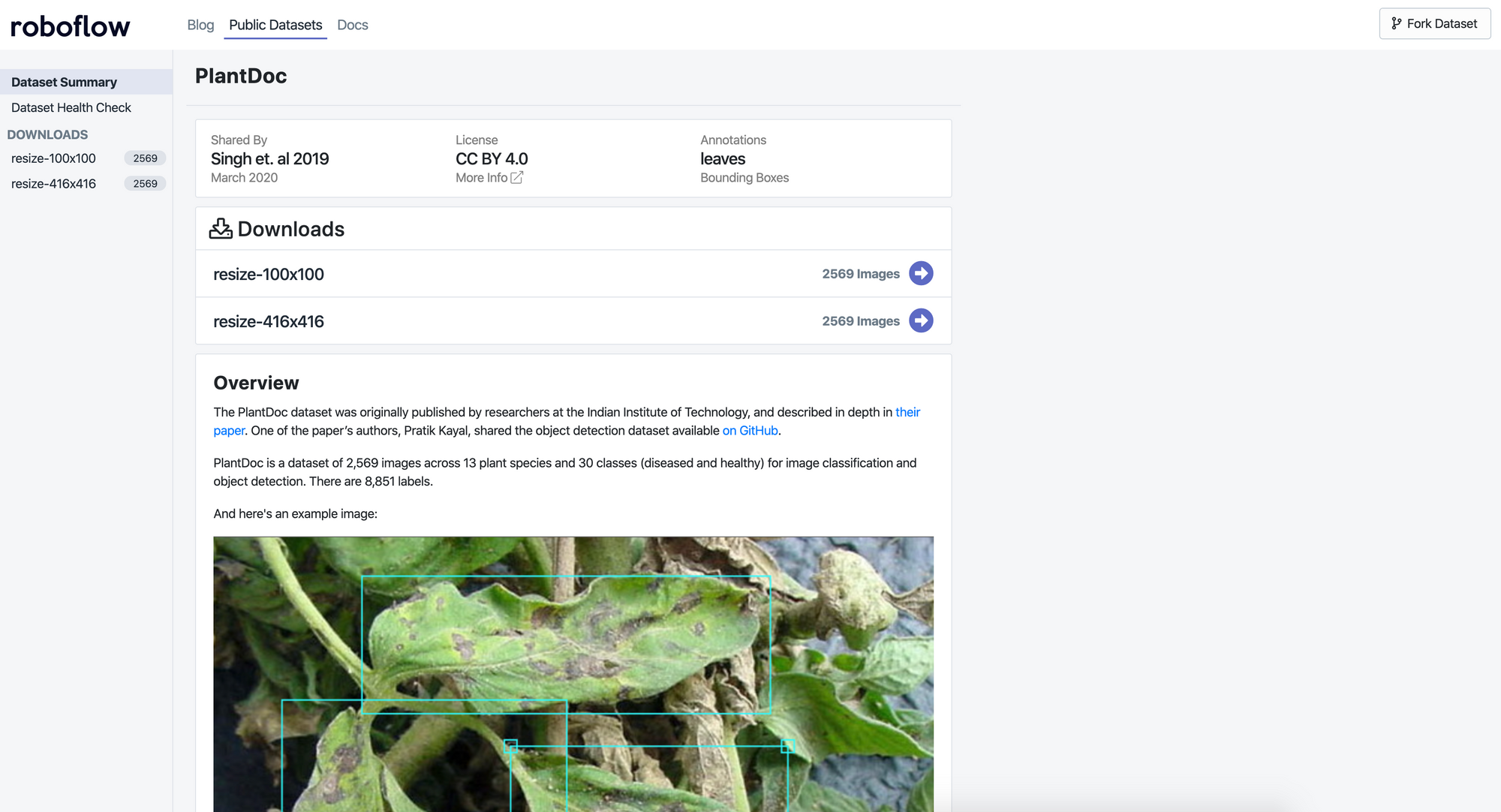1501x812 pixels.
Task: Select Dataset Summary in sidebar
Action: pyautogui.click(x=64, y=82)
